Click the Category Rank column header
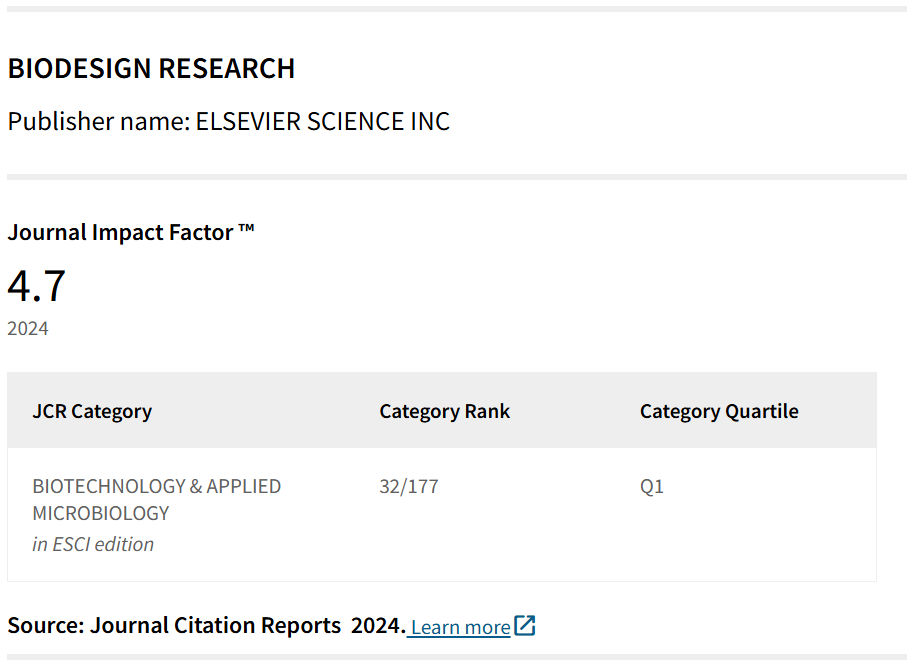 [x=444, y=411]
